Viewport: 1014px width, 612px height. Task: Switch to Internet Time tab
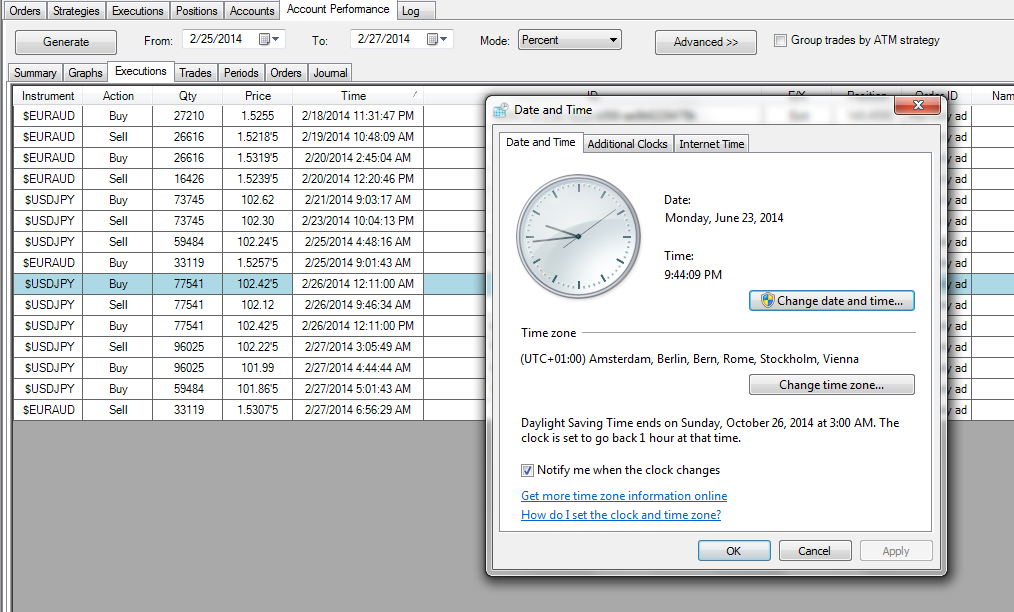[711, 144]
